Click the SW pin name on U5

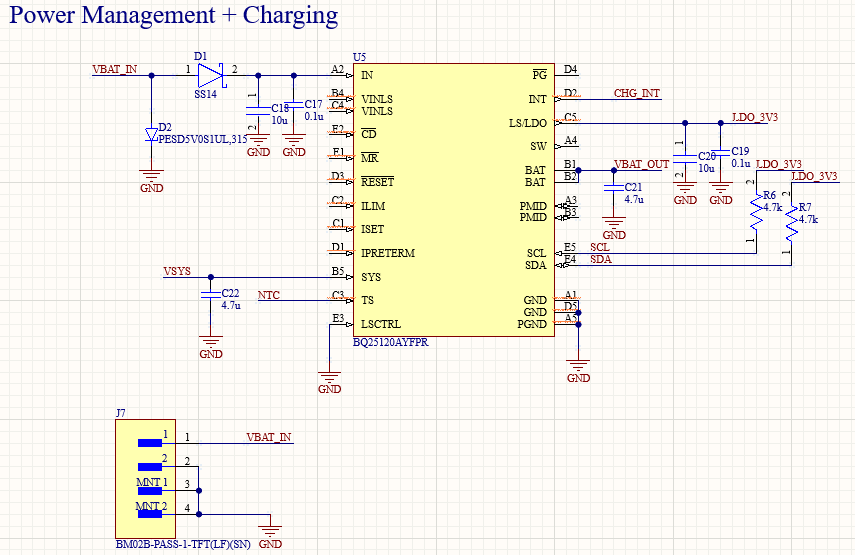point(538,146)
